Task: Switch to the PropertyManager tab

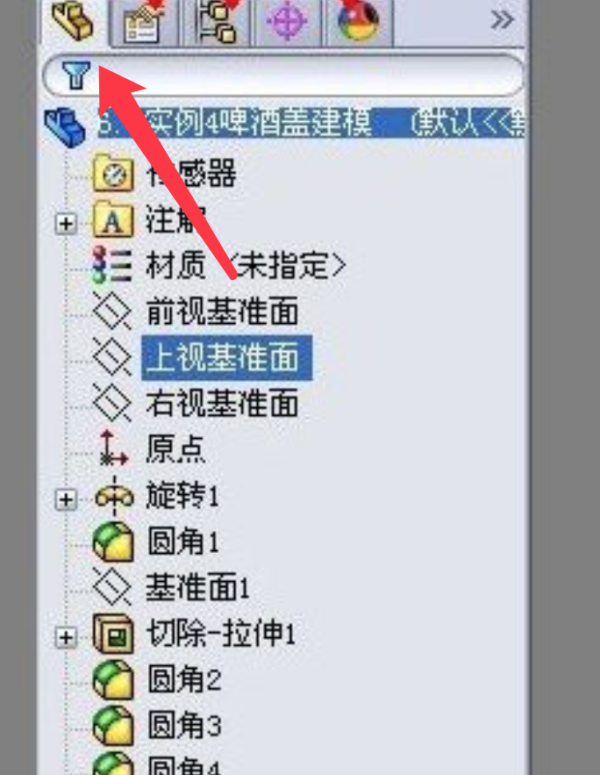Action: (144, 22)
